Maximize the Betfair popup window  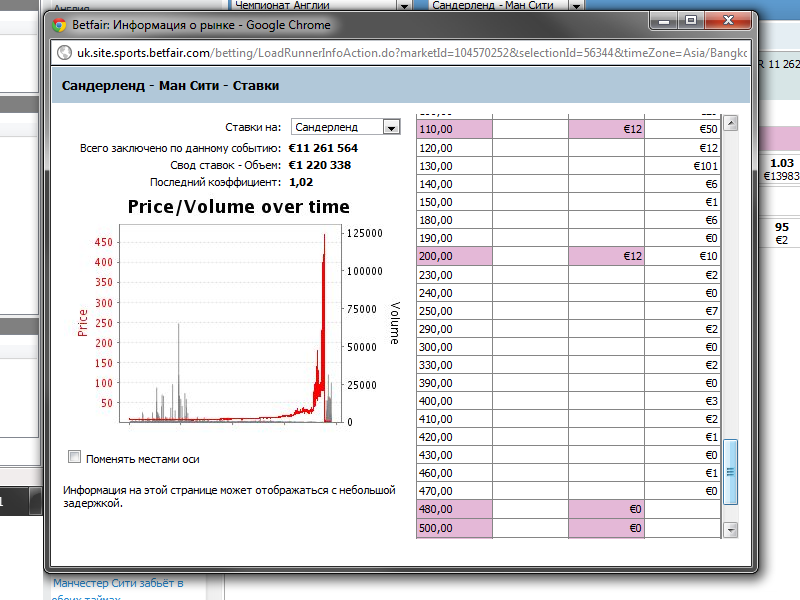pos(691,21)
